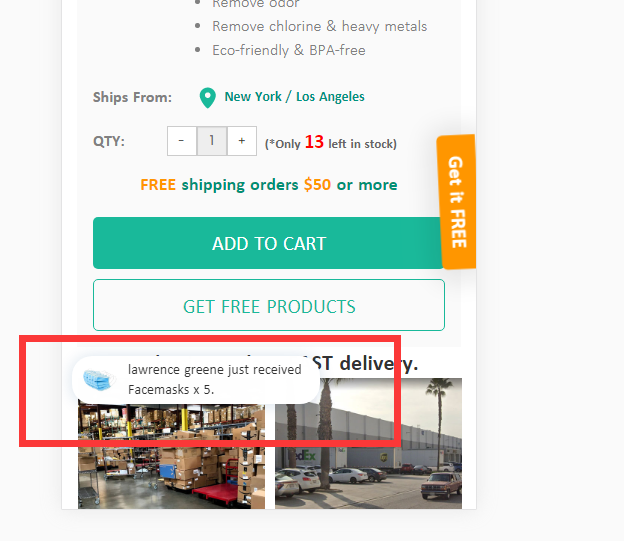Increase quantity with the plus button
The width and height of the screenshot is (624, 541).
(242, 141)
